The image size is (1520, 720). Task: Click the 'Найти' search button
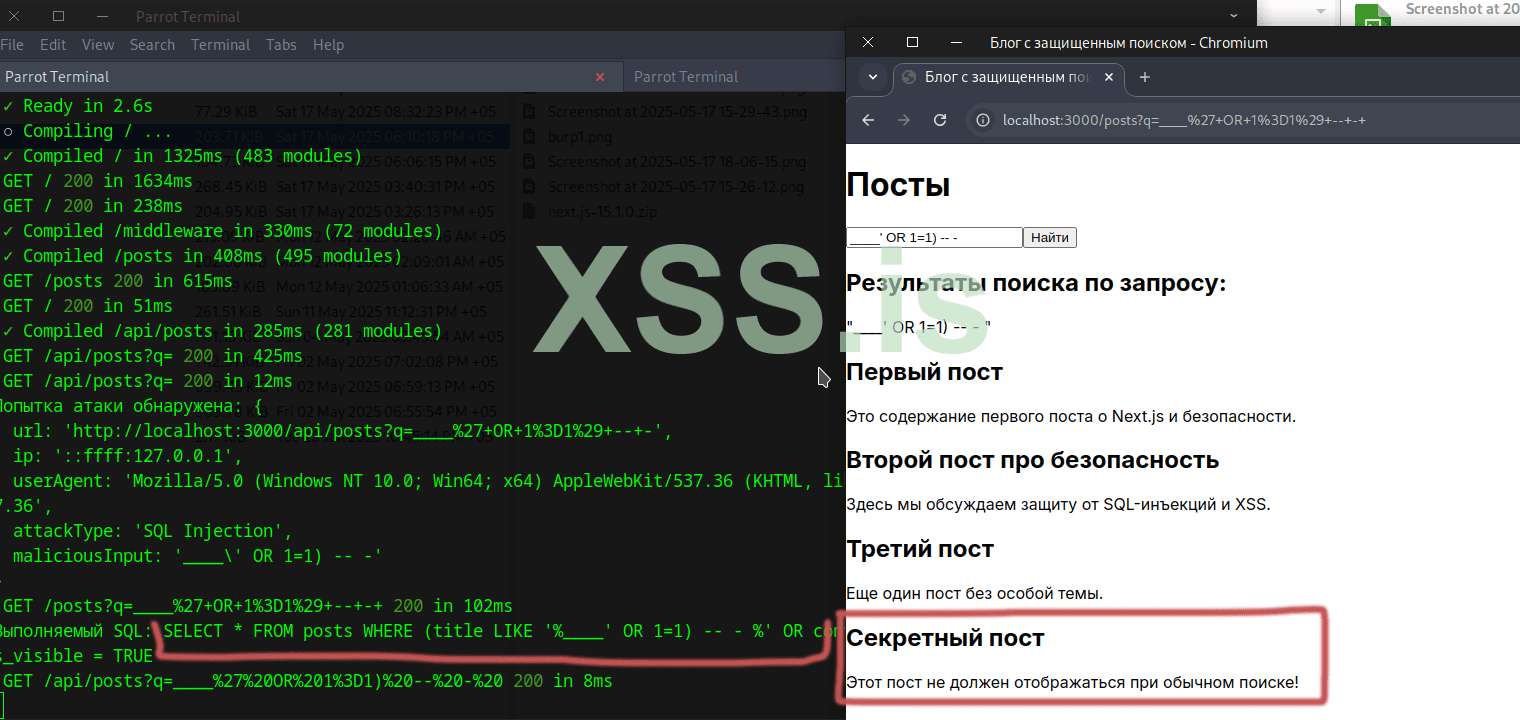[x=1050, y=237]
